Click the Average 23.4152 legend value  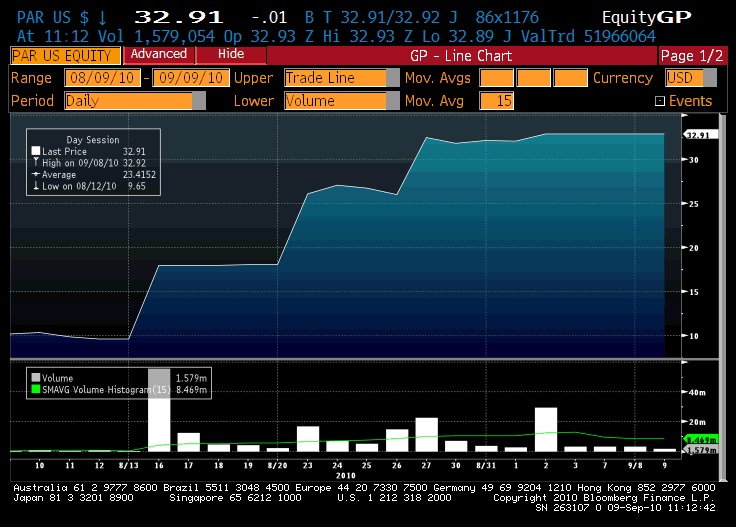(x=139, y=174)
